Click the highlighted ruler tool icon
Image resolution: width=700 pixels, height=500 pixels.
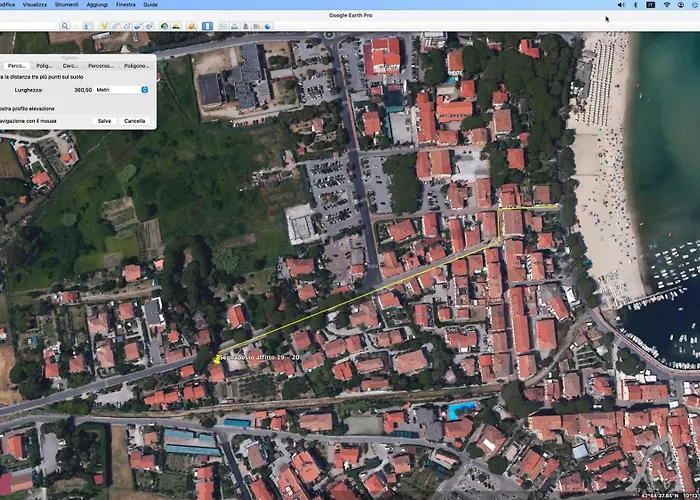tap(206, 26)
